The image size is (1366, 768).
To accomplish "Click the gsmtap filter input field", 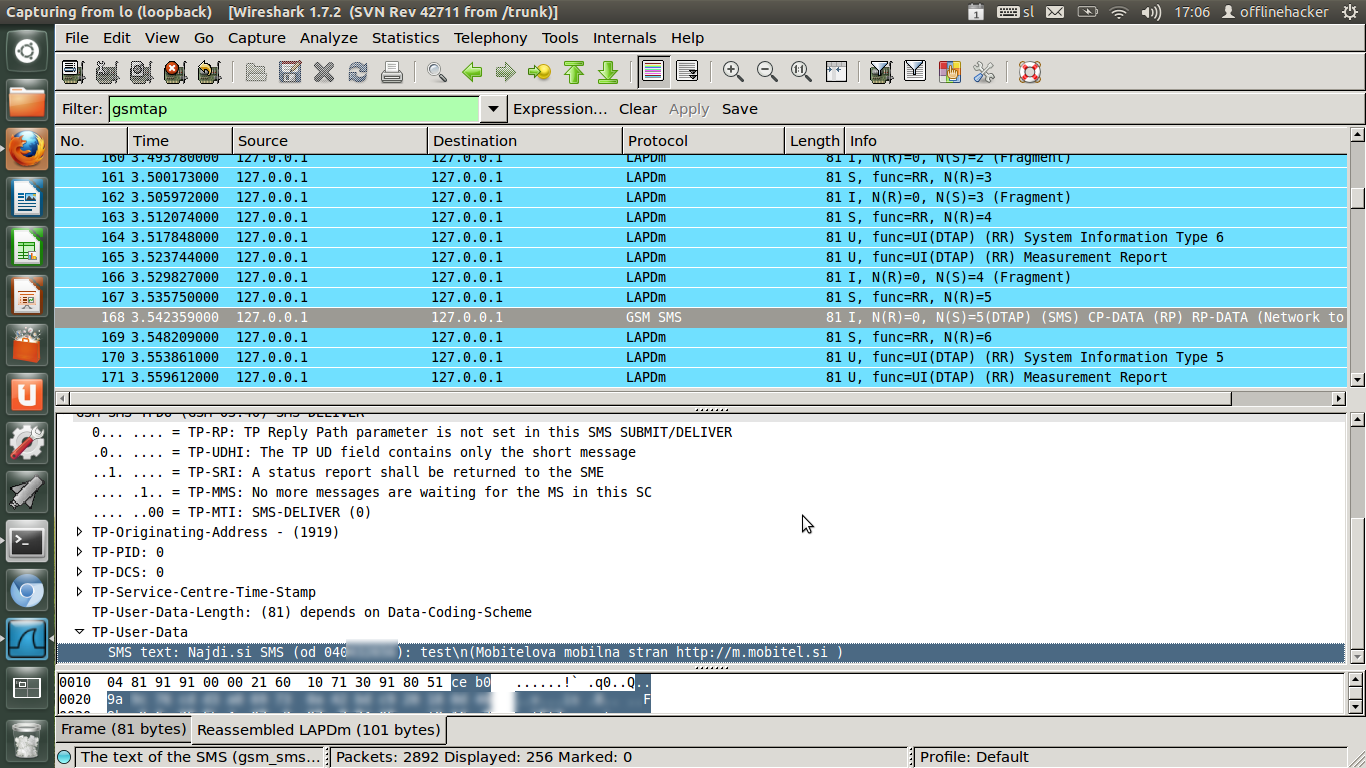I will click(x=294, y=109).
